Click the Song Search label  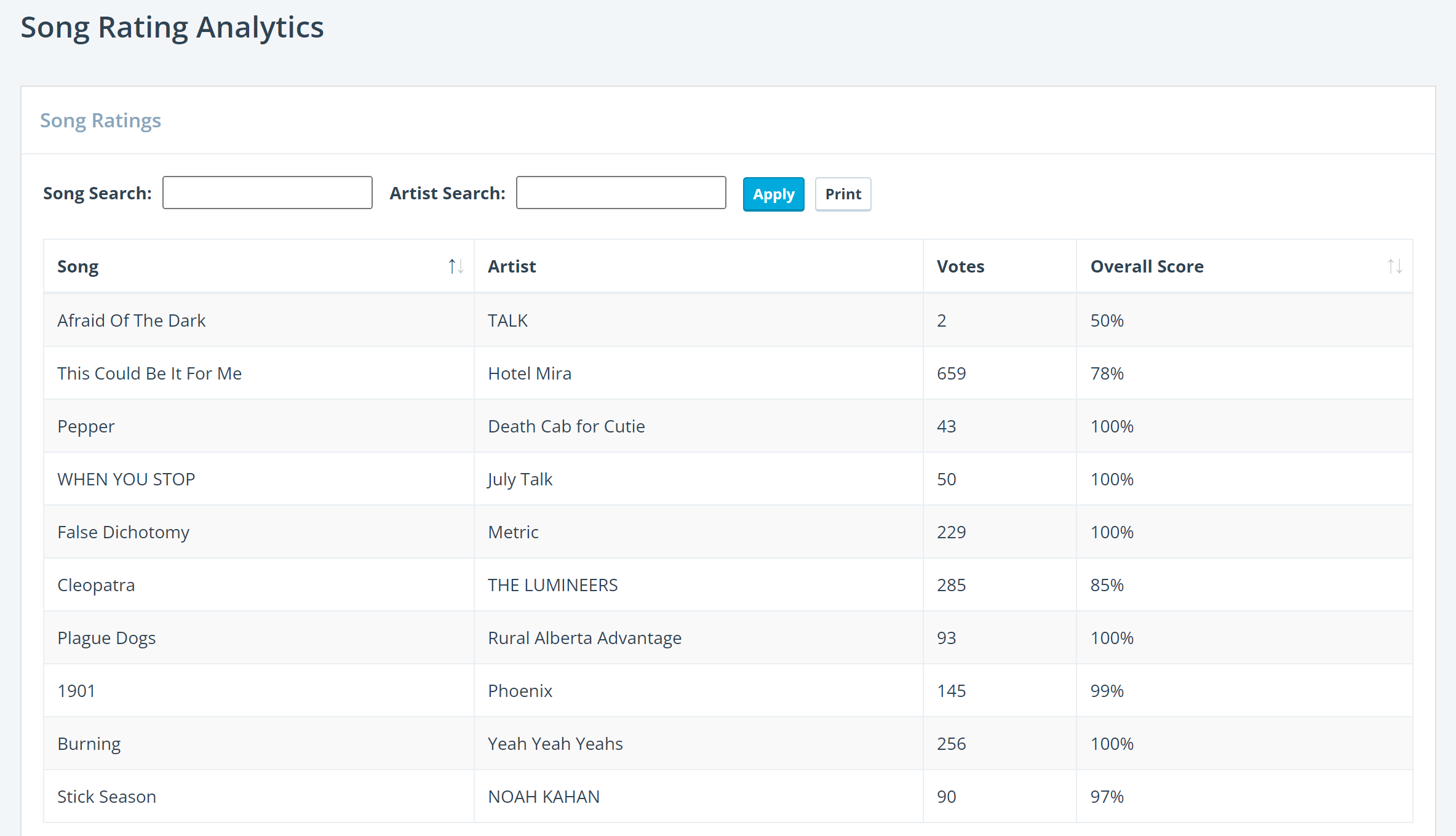tap(97, 193)
